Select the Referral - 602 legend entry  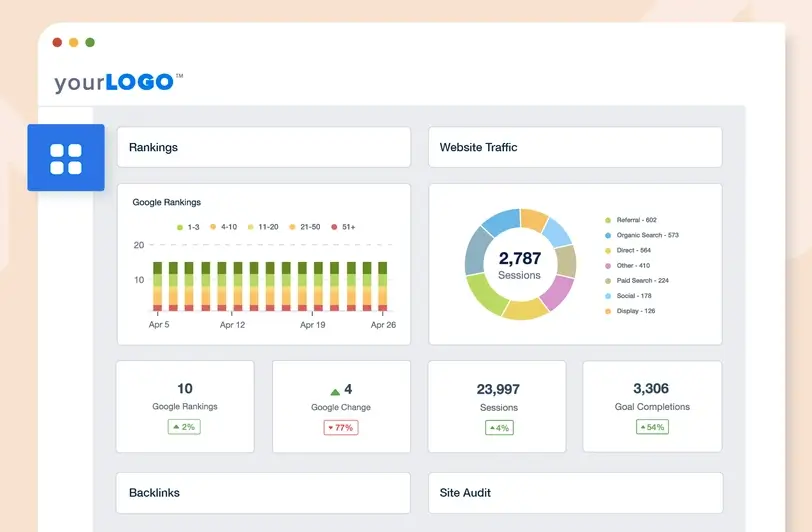point(636,220)
